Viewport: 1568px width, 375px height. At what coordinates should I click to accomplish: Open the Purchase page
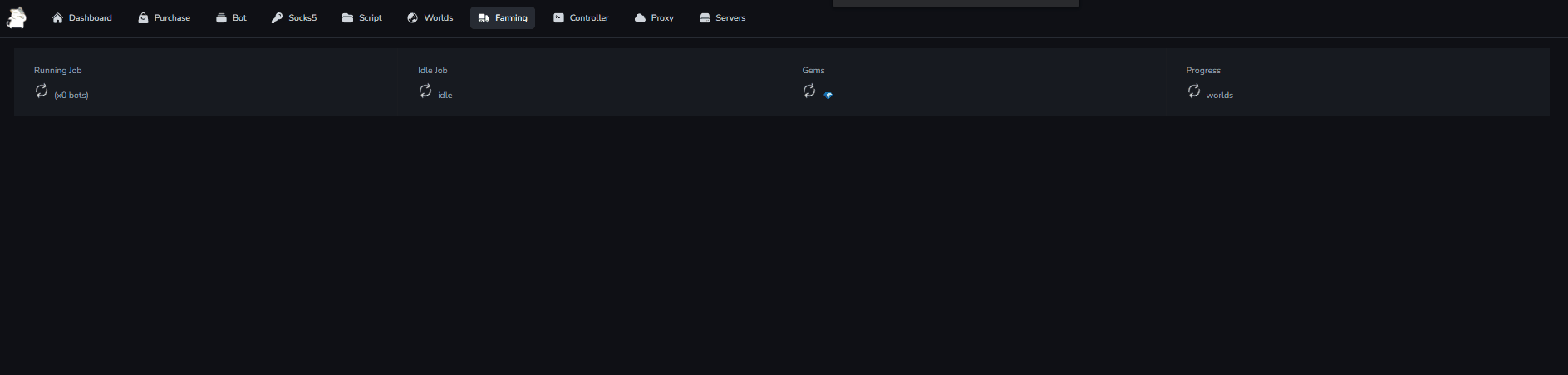click(164, 18)
